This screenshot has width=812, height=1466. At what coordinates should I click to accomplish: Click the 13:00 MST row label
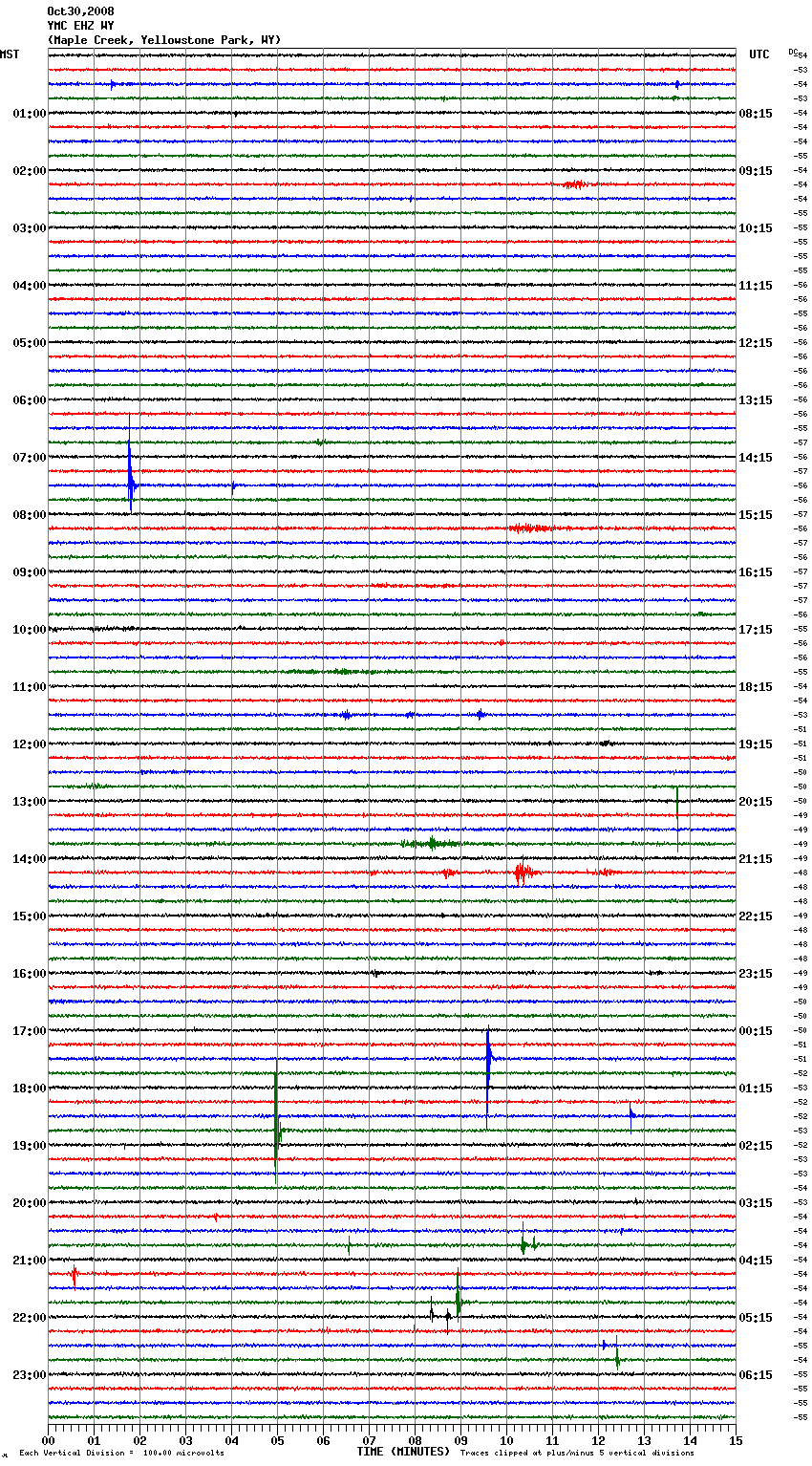(30, 802)
